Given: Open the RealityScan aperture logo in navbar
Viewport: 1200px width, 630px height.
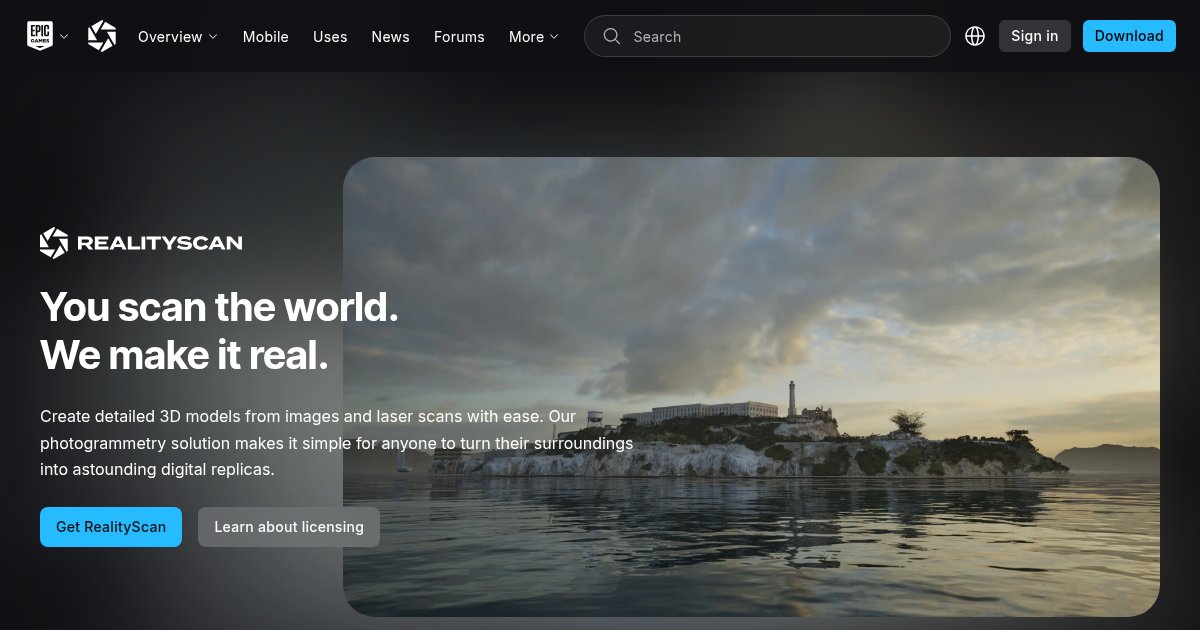Looking at the screenshot, I should (102, 36).
